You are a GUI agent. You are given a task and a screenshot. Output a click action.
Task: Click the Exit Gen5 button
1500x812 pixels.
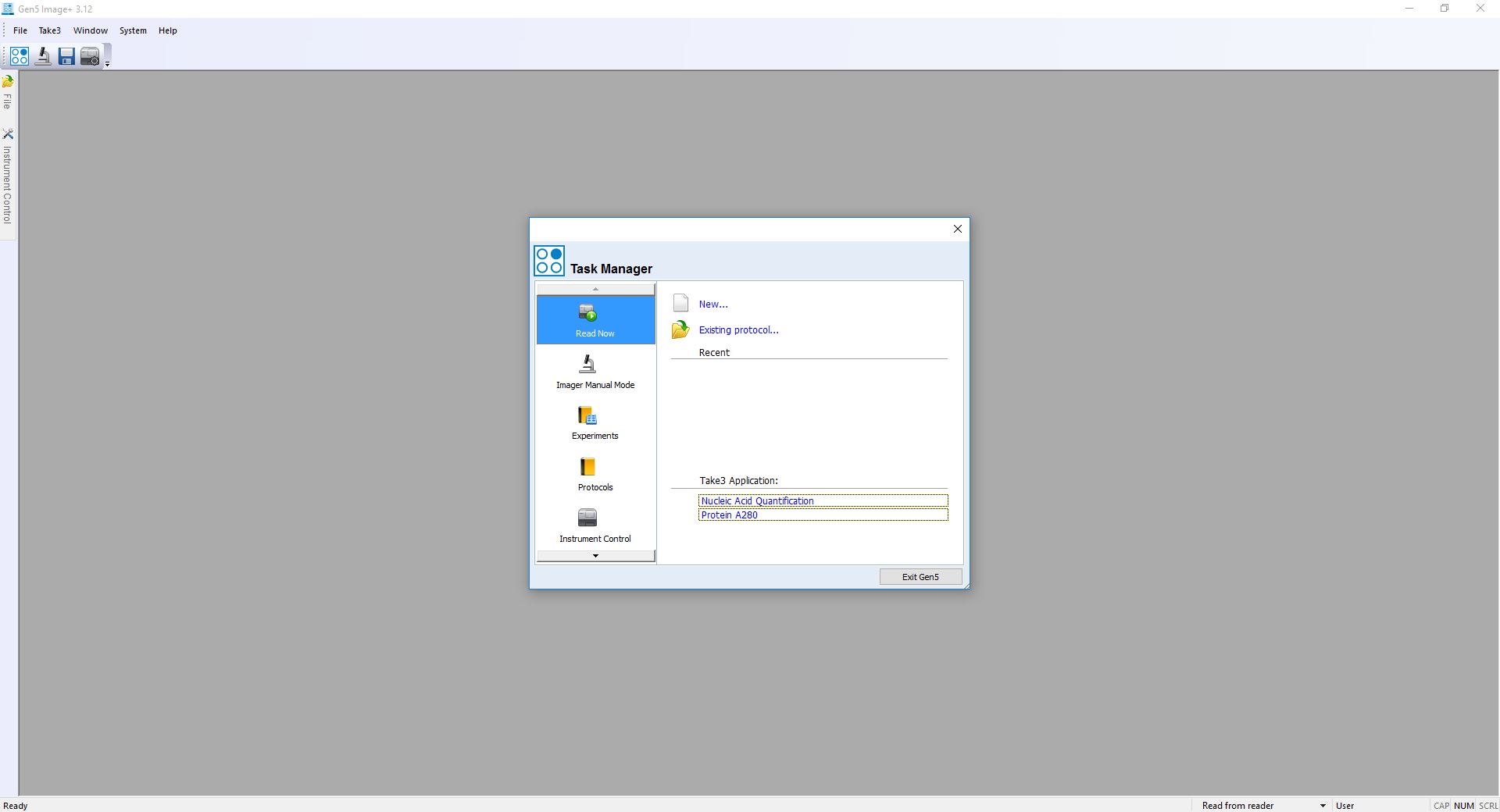coord(920,577)
